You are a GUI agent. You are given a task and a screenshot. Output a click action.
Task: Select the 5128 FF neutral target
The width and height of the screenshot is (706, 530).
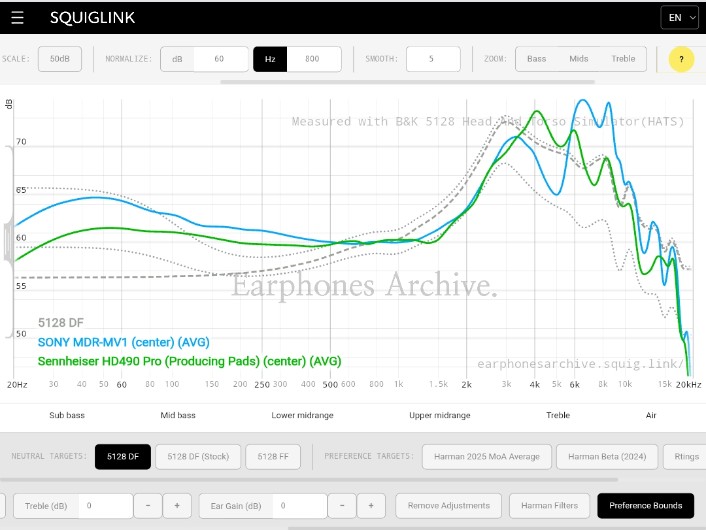tap(273, 457)
